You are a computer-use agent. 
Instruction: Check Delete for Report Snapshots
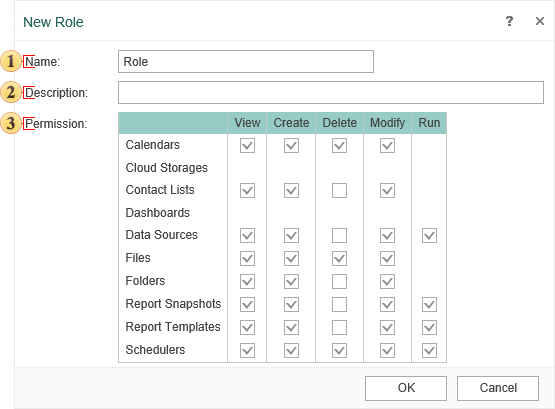[x=339, y=304]
